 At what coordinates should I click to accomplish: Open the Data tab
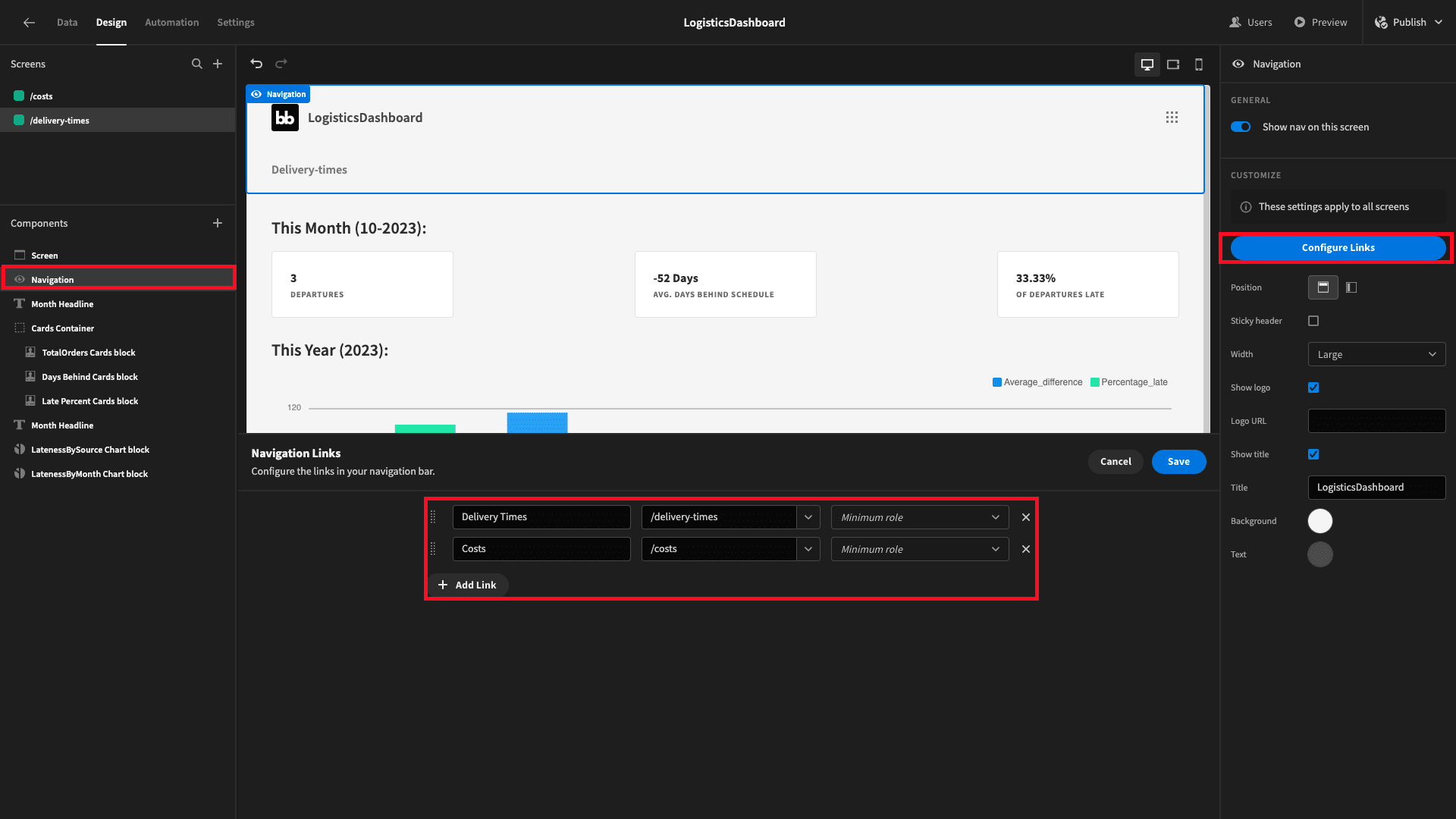(x=67, y=23)
